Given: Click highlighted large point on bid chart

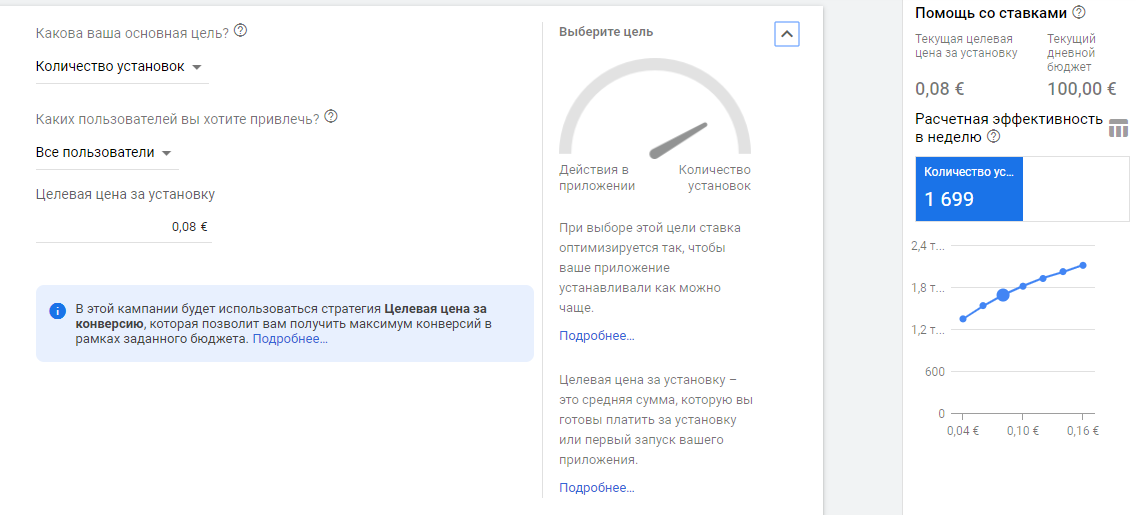Looking at the screenshot, I should click(1003, 295).
